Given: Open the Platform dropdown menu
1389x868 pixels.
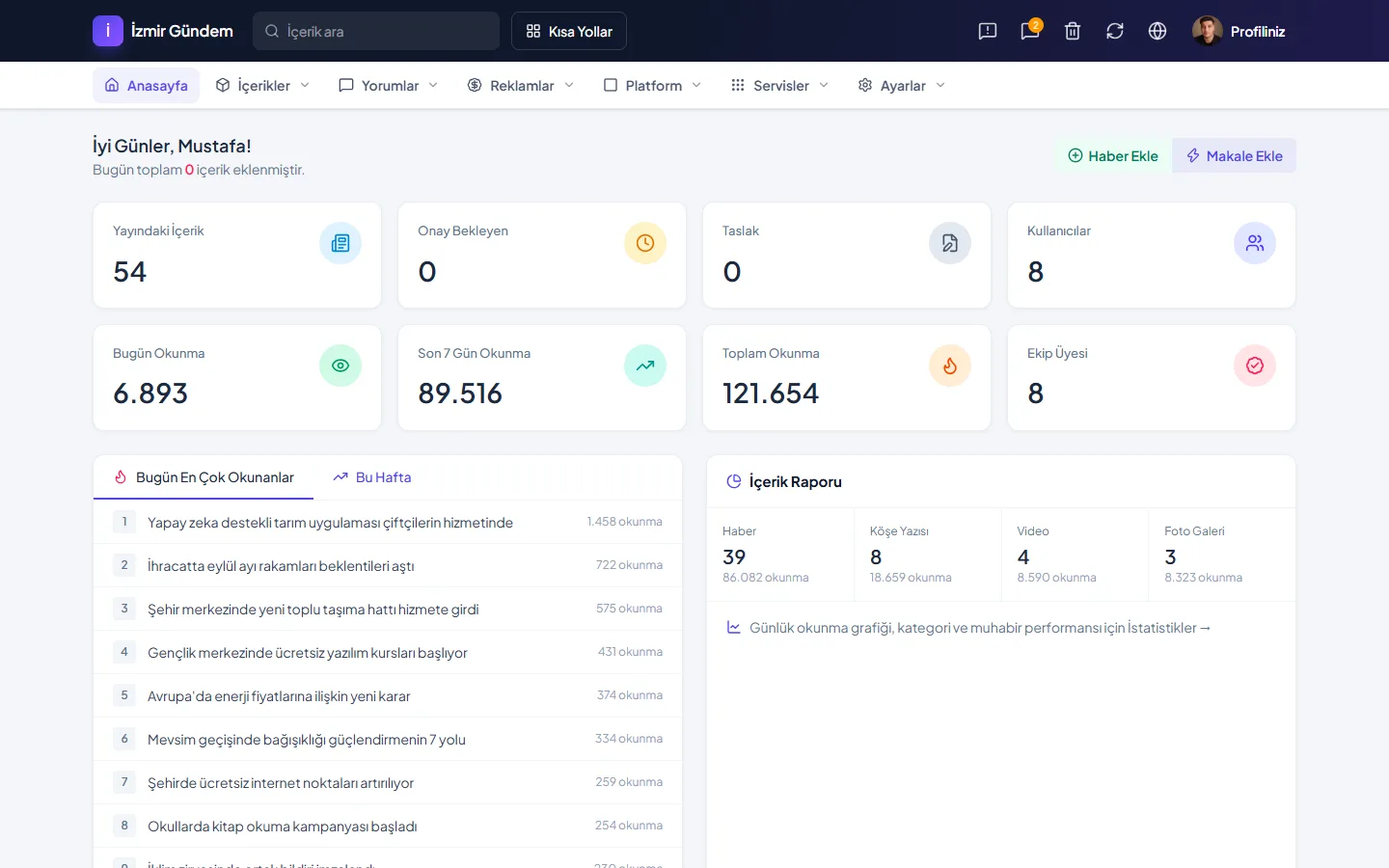Looking at the screenshot, I should click(653, 85).
